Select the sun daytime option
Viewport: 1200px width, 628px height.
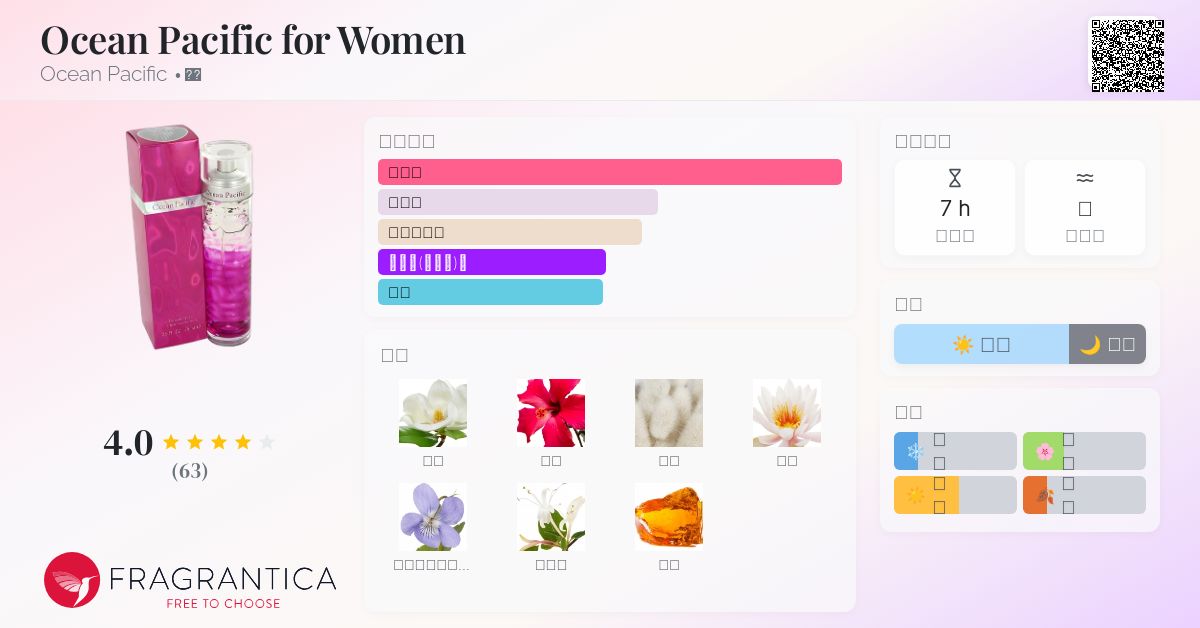click(x=981, y=344)
